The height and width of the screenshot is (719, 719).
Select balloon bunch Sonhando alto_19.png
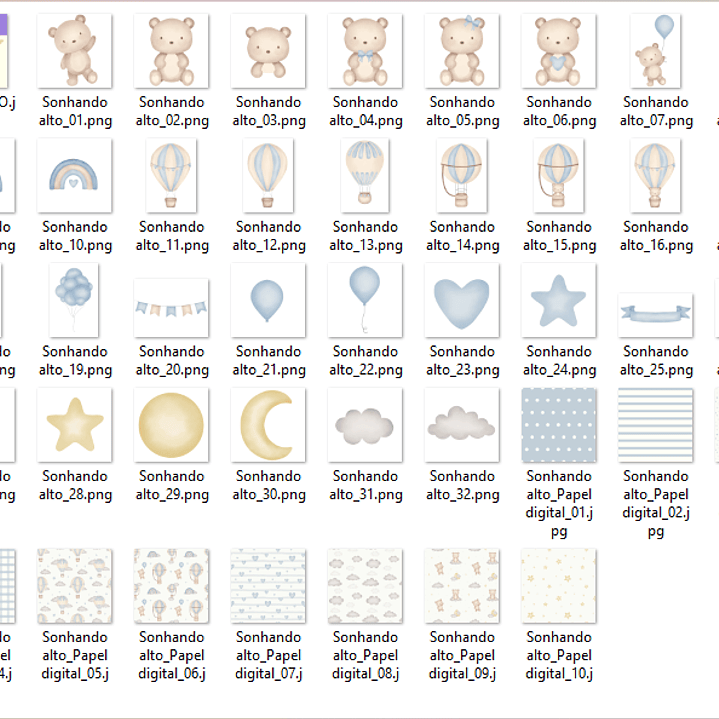point(75,300)
